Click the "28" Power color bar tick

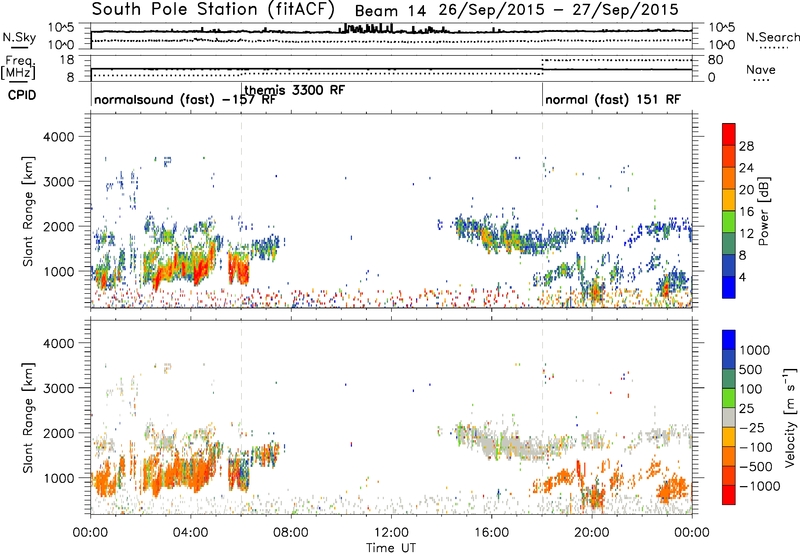coord(746,147)
